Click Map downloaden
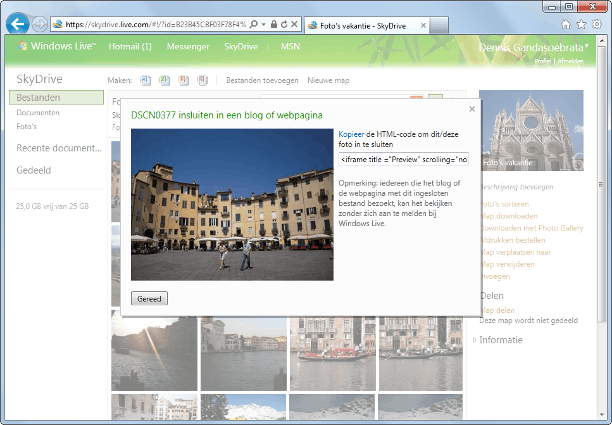Image resolution: width=612 pixels, height=425 pixels. pos(509,216)
